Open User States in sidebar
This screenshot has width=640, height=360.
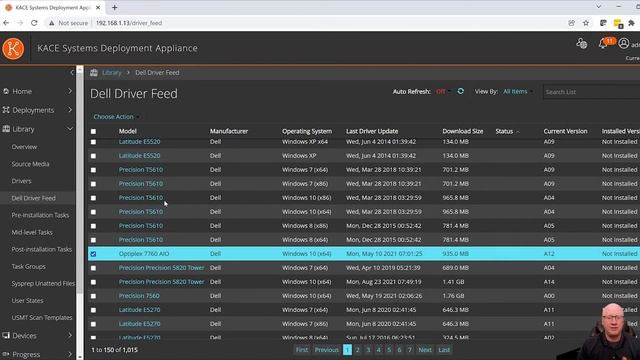[27, 300]
